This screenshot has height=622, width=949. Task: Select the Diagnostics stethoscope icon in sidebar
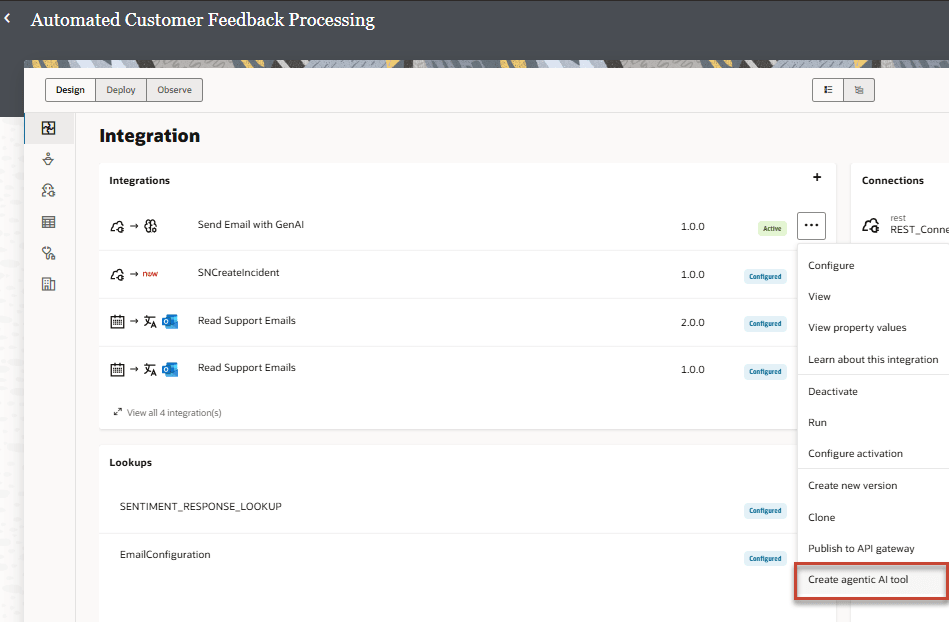47,253
